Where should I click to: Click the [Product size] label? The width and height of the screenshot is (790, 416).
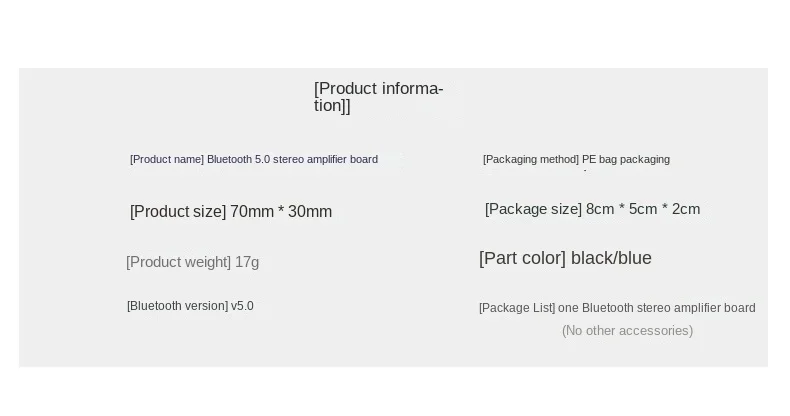(x=178, y=212)
